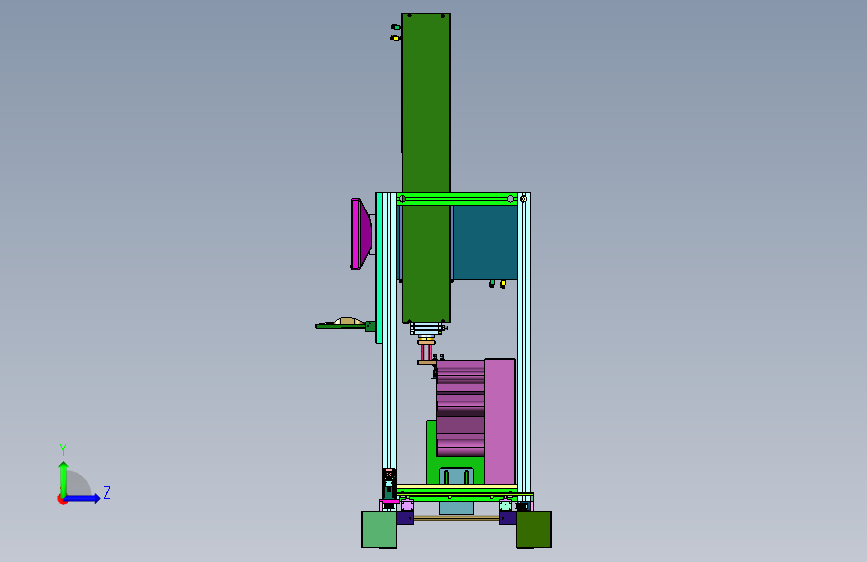Select the dark green right foot block

[534, 529]
